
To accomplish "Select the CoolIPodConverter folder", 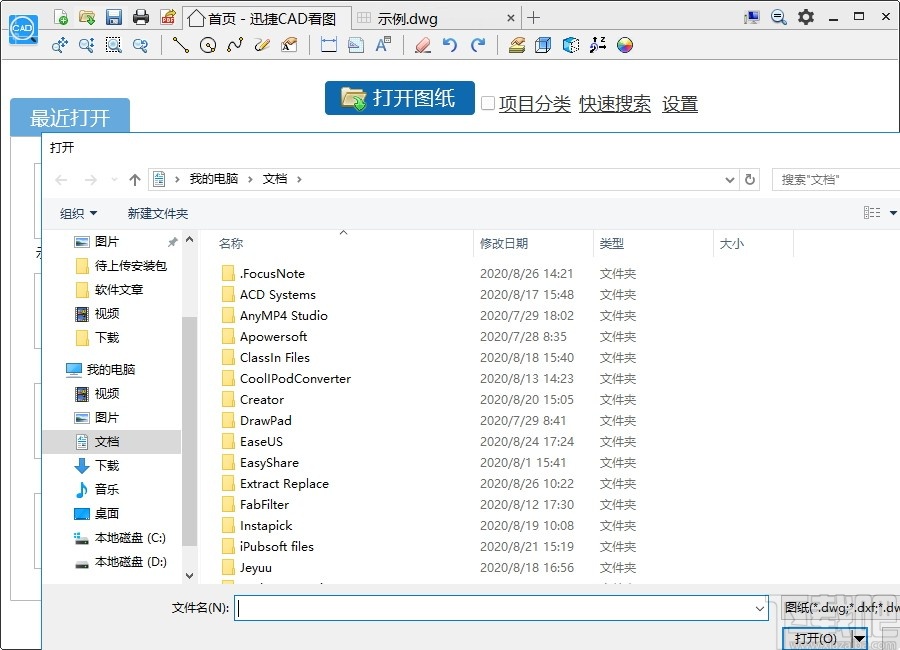I will (x=295, y=378).
